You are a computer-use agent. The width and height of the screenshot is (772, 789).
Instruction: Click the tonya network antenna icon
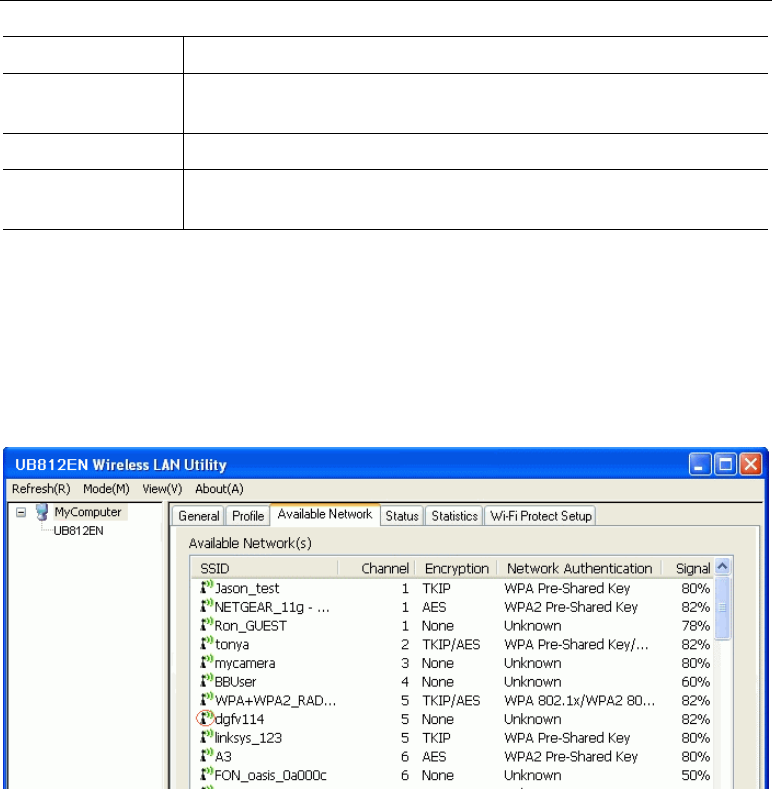(x=207, y=643)
